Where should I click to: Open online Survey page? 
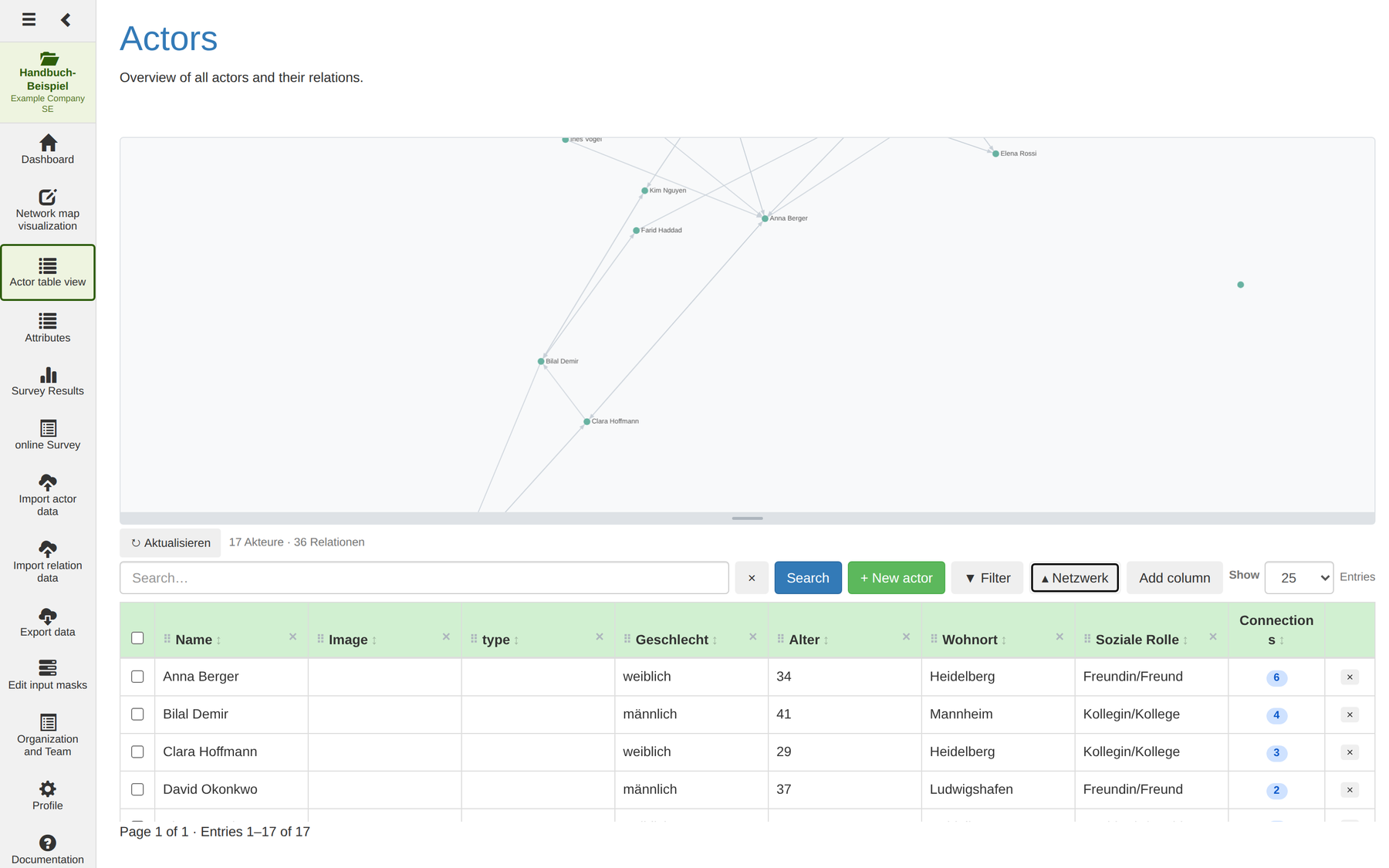[48, 435]
